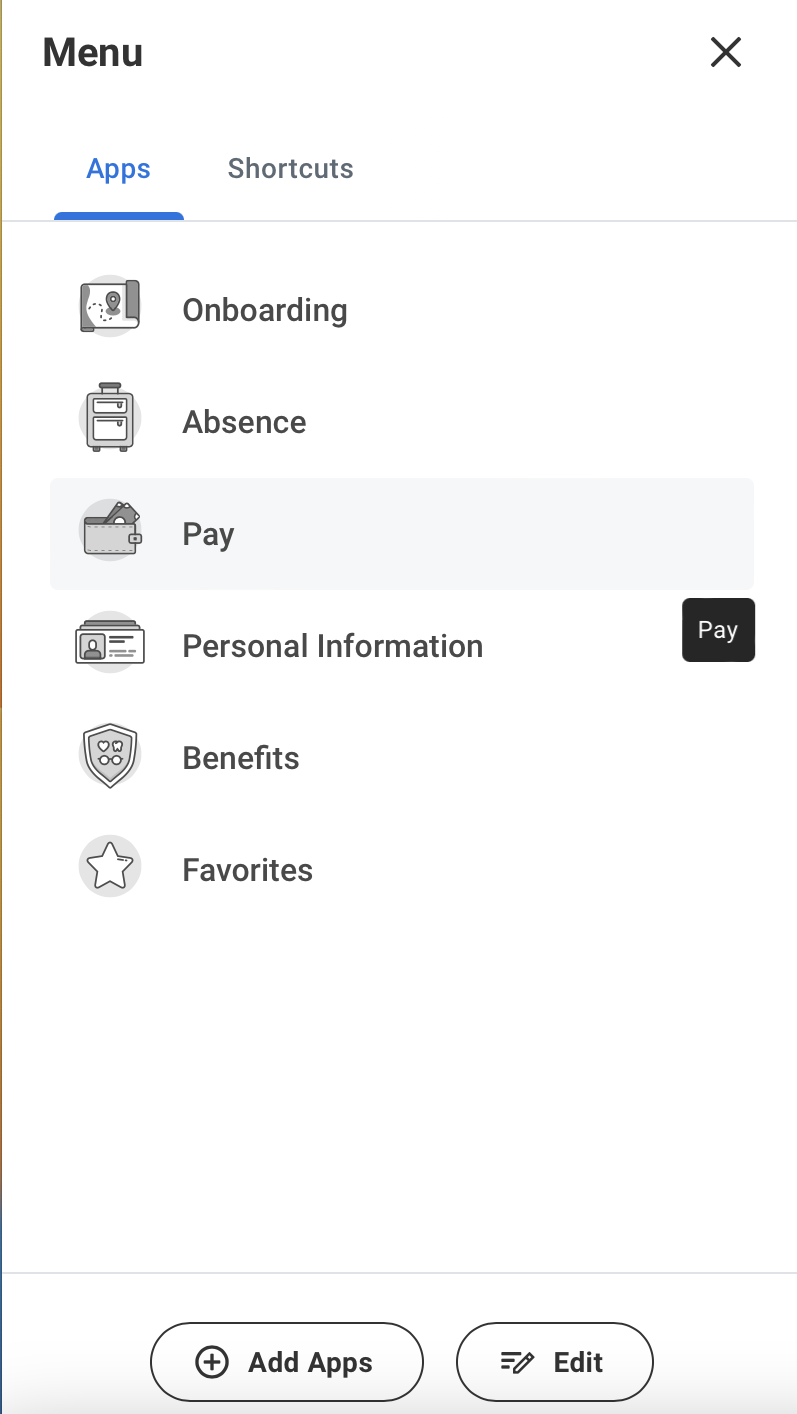Click the plus icon on Add Apps
Screen dimensions: 797x1414
212,1362
